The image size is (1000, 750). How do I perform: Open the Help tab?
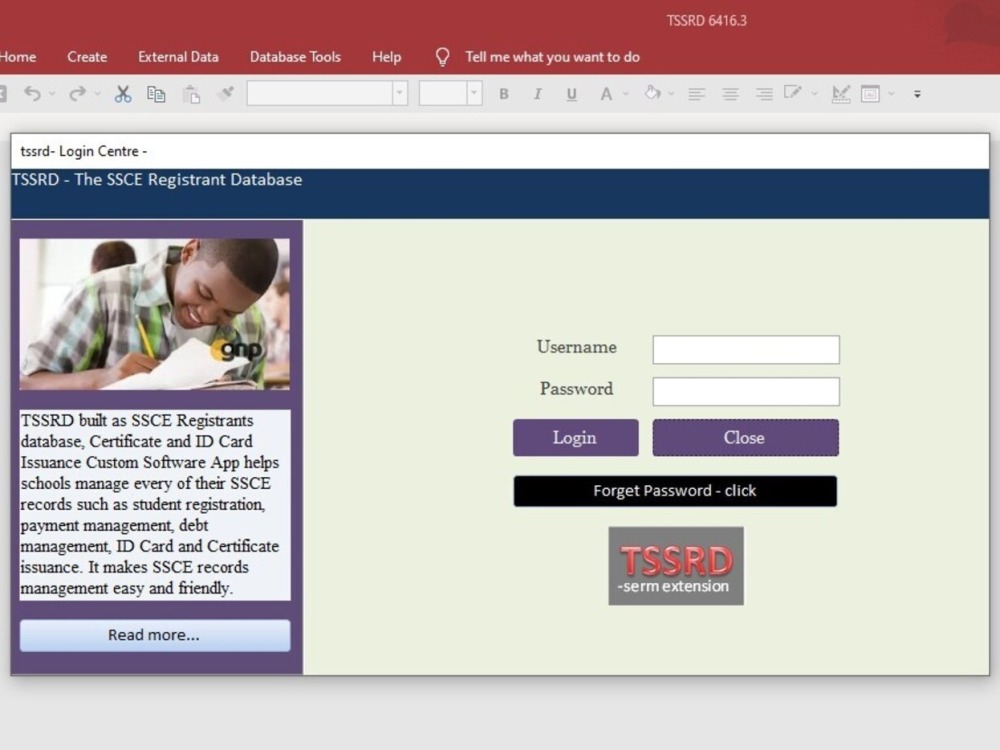(386, 57)
